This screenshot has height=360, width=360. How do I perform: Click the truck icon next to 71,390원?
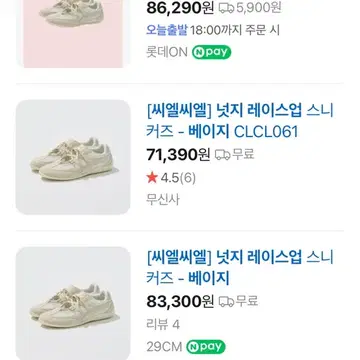coord(222,154)
